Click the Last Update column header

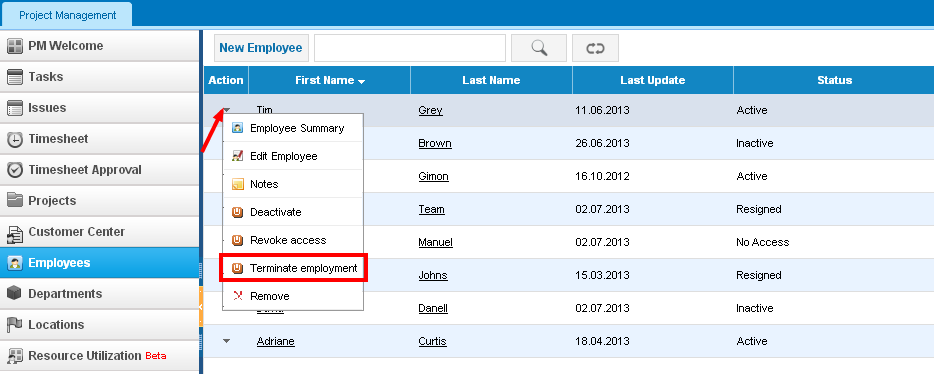pyautogui.click(x=653, y=80)
